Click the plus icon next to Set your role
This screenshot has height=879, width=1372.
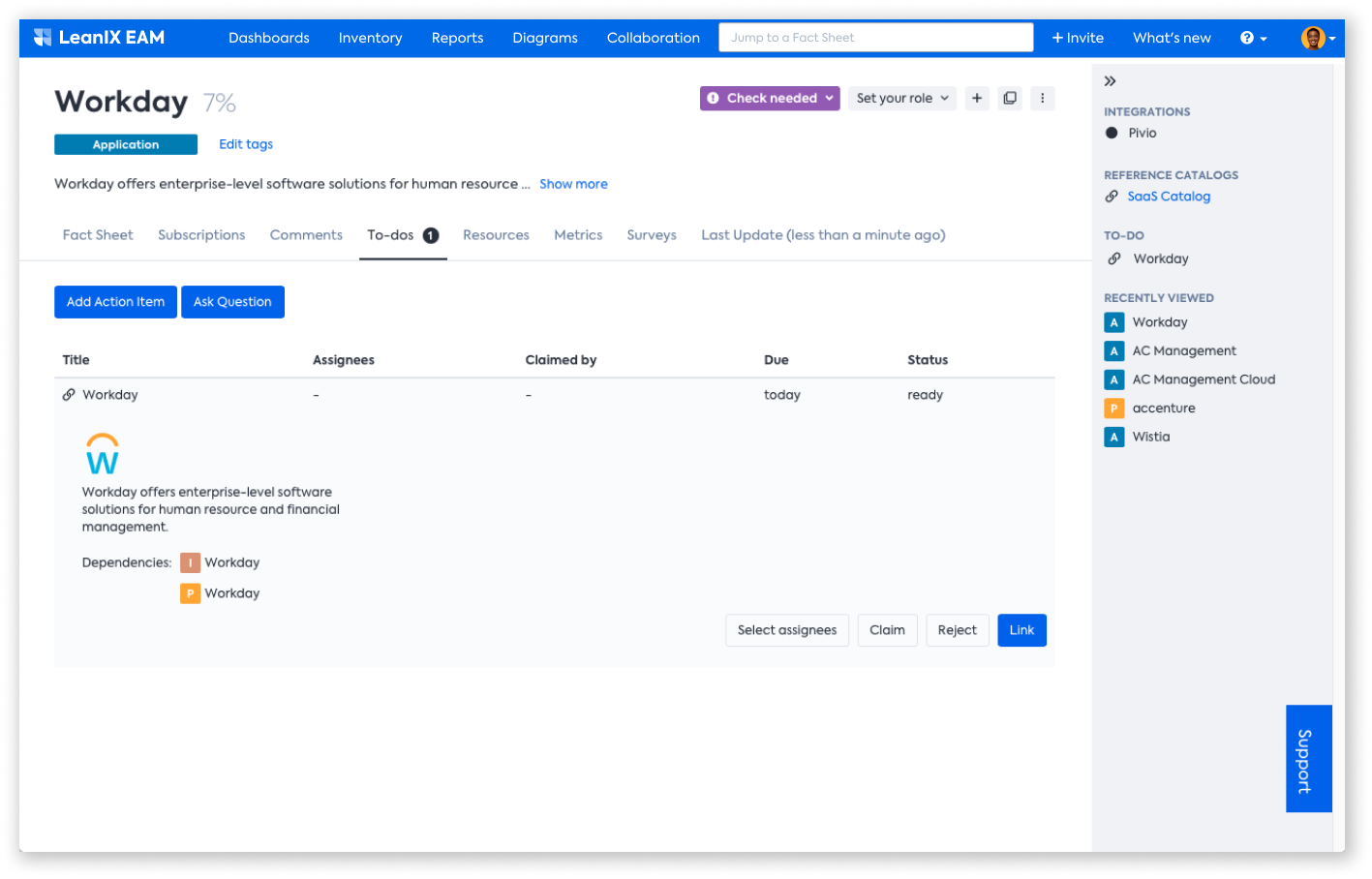[x=977, y=98]
